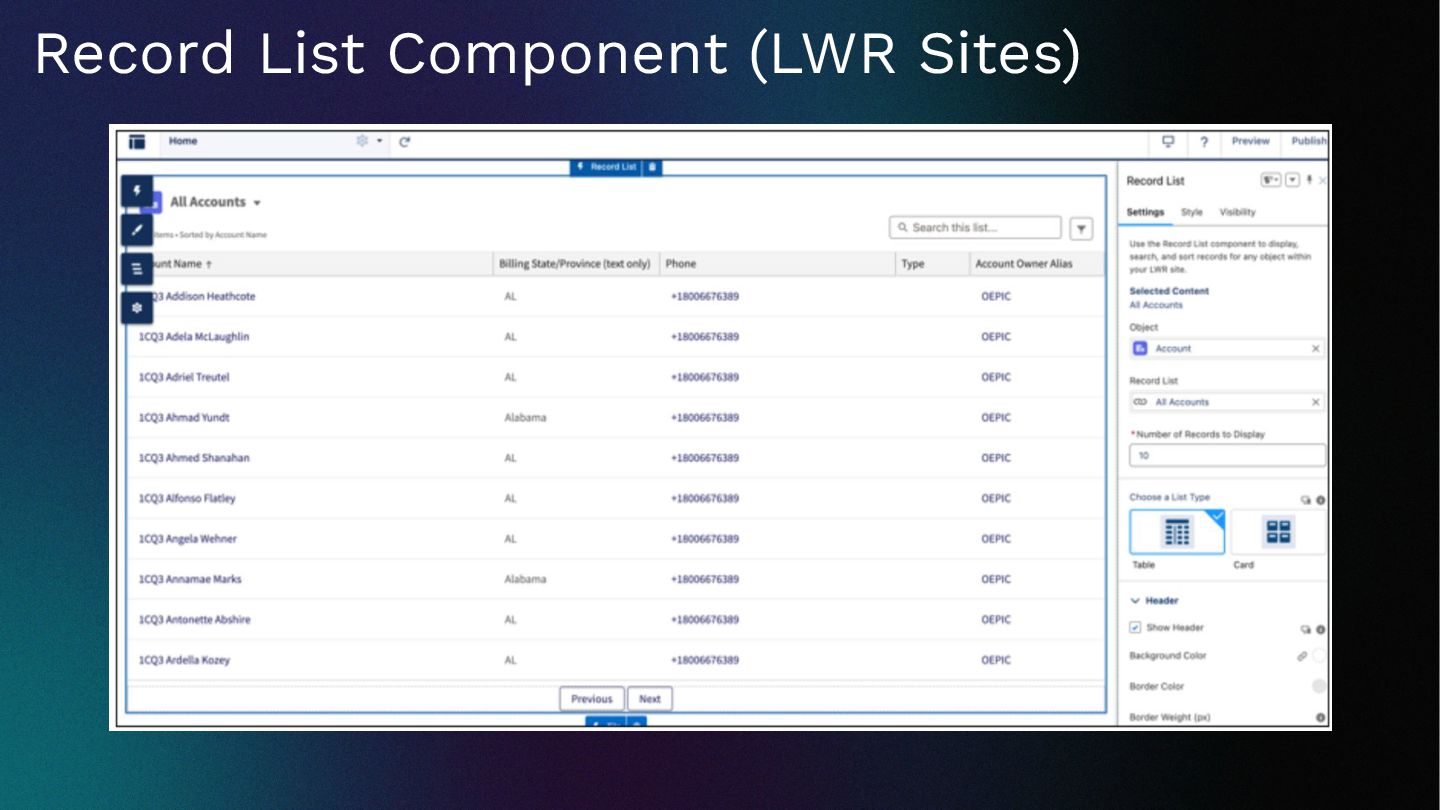The image size is (1440, 810).
Task: Open the property panel options dropdown arrow
Action: click(x=1291, y=181)
